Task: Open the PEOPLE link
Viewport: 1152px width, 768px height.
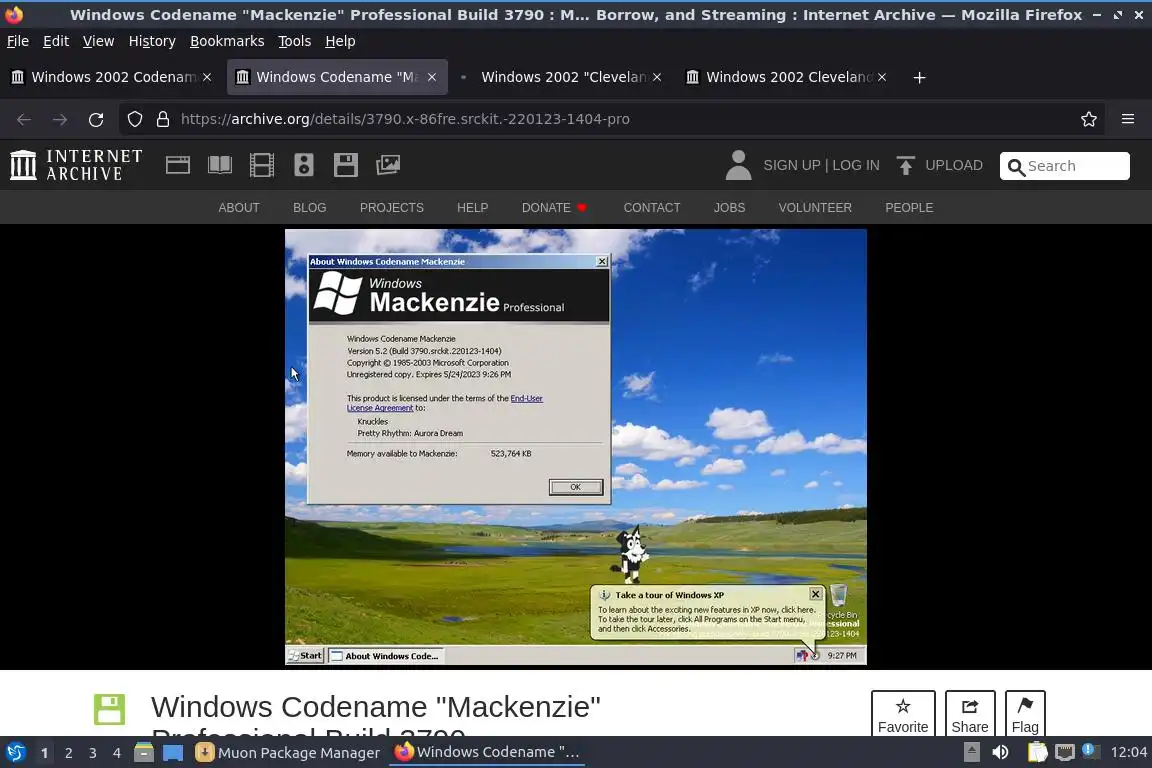Action: [909, 208]
